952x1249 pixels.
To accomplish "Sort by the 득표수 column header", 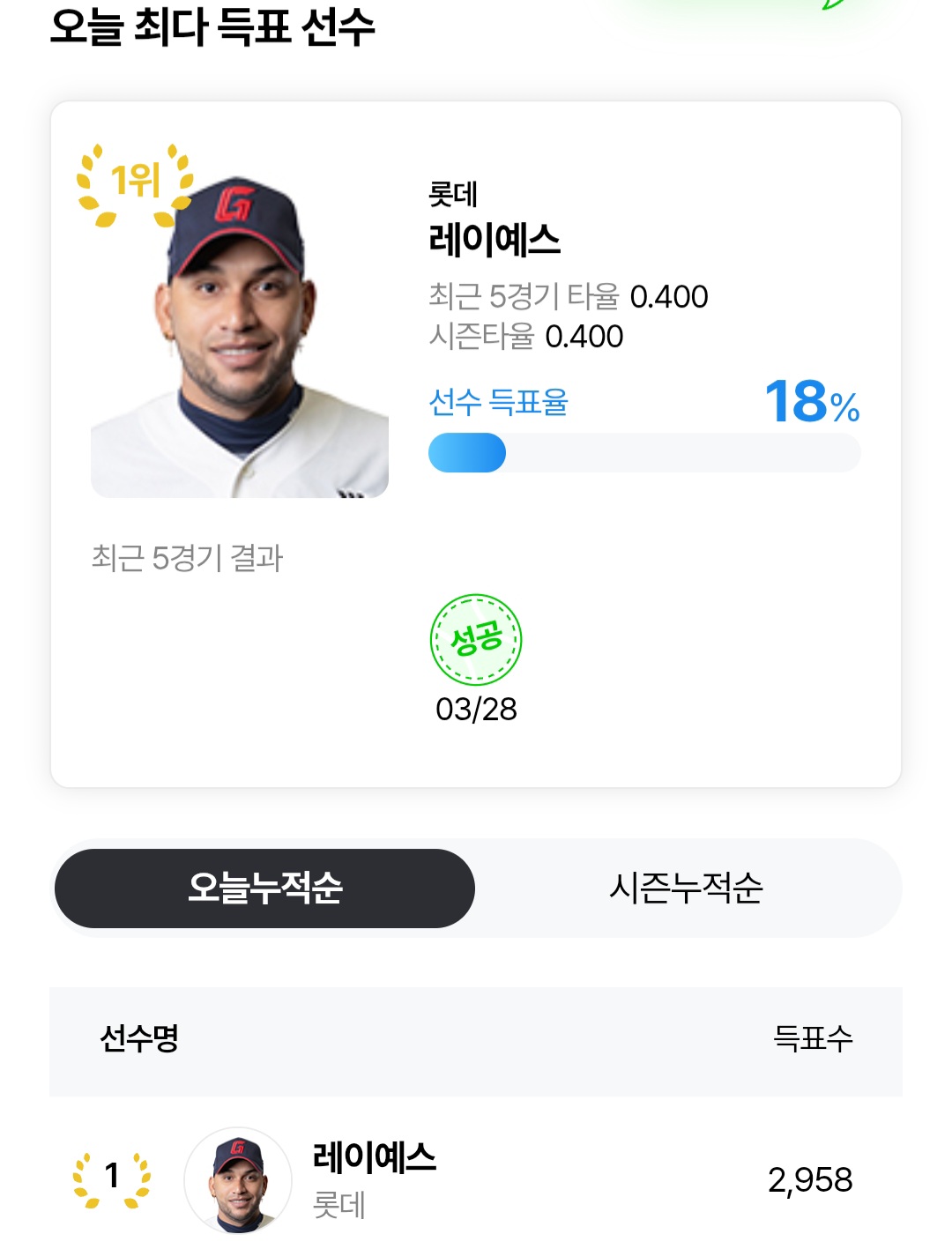I will [x=812, y=1038].
